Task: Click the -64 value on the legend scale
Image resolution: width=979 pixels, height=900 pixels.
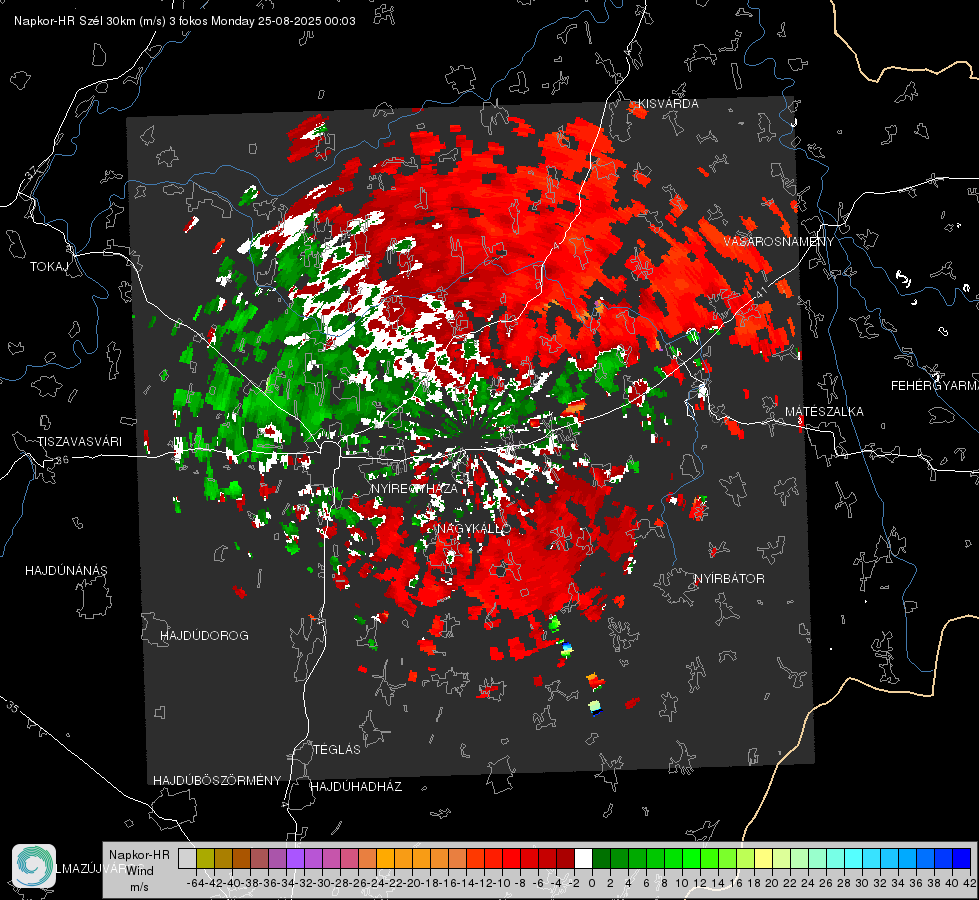Action: click(195, 883)
